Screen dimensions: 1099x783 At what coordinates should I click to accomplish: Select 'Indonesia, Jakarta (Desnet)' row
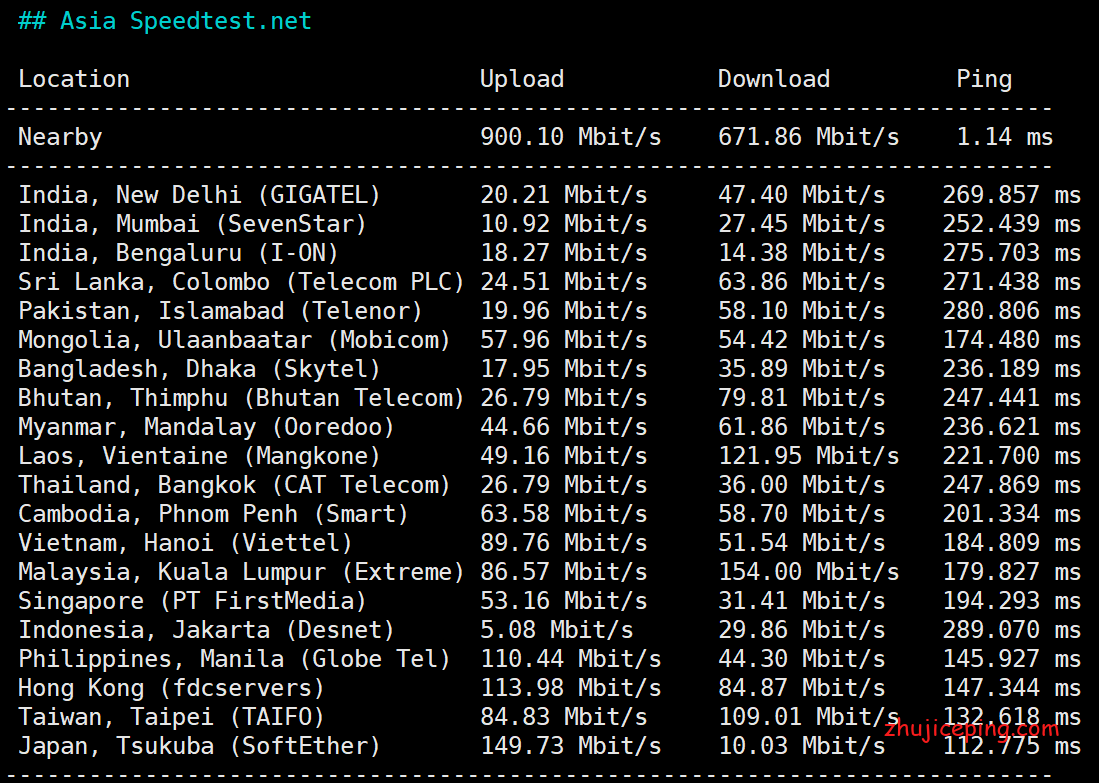coord(550,630)
